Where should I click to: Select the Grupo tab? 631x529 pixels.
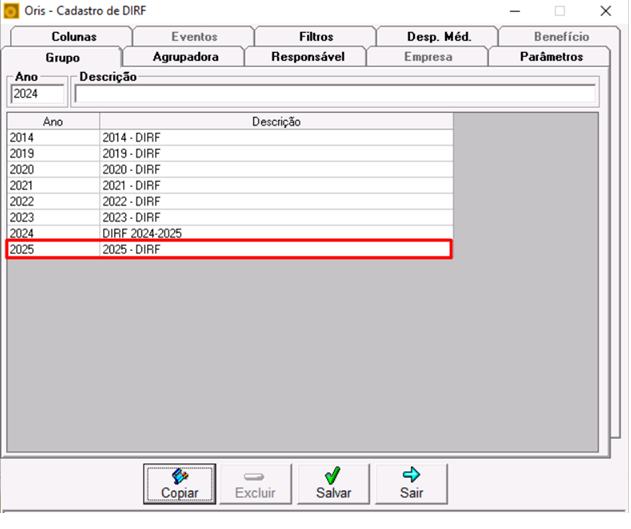click(x=62, y=57)
